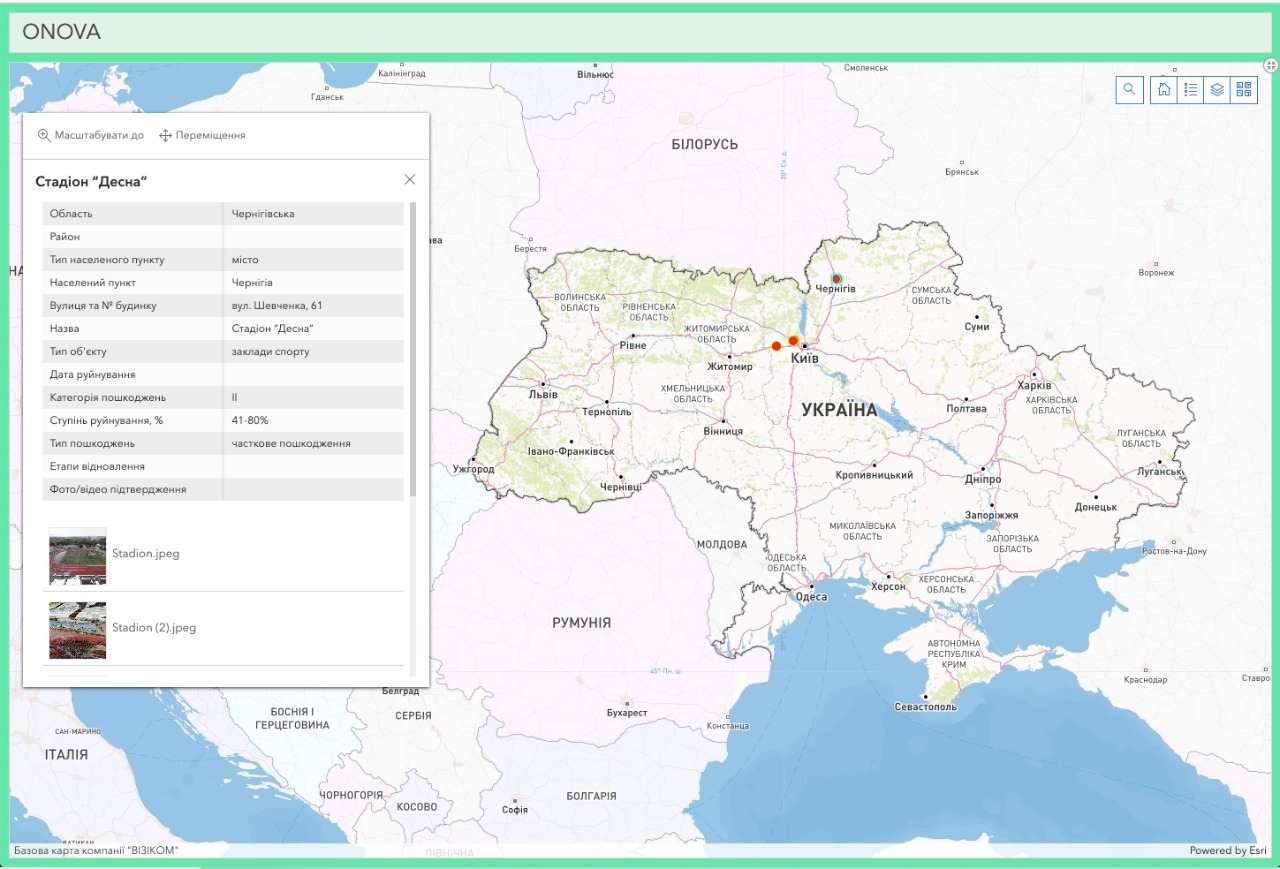Click the ONOVA header title
This screenshot has height=869, width=1280.
click(62, 32)
